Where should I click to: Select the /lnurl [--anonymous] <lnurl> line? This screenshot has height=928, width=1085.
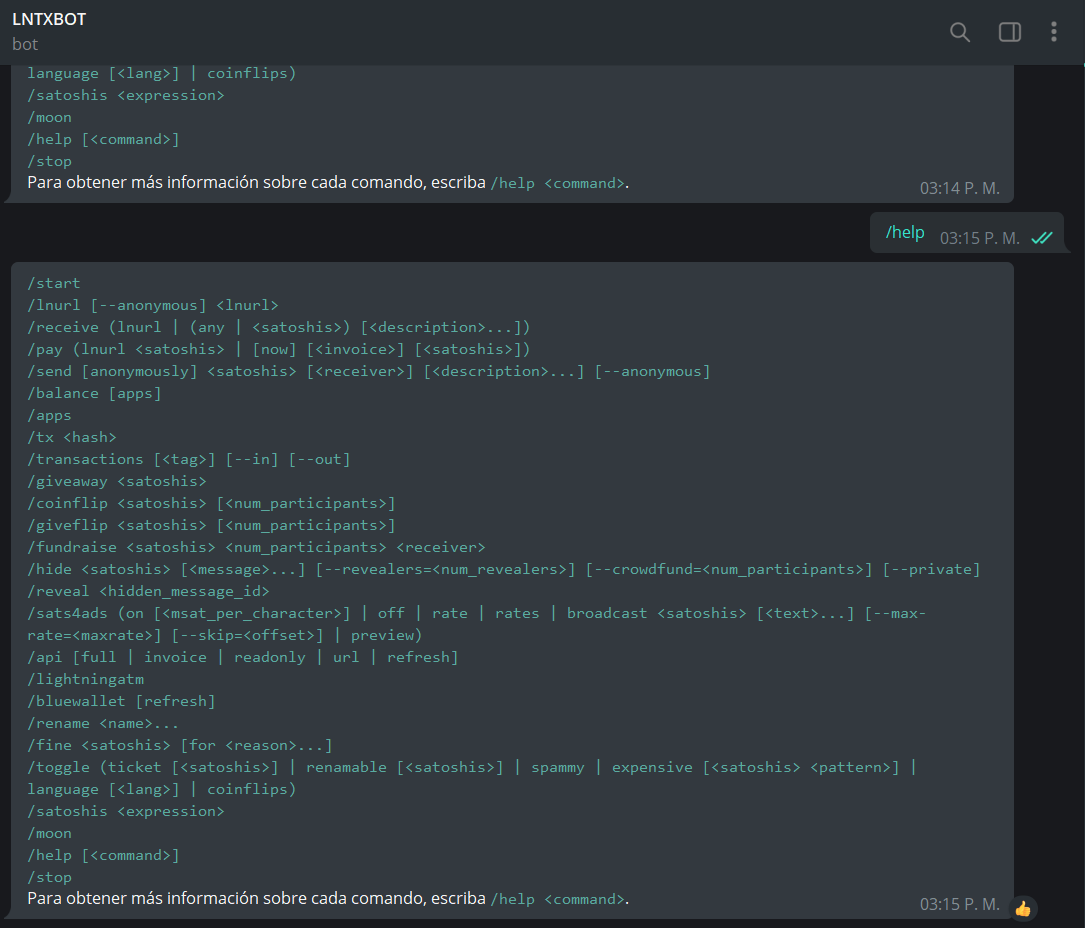[153, 305]
